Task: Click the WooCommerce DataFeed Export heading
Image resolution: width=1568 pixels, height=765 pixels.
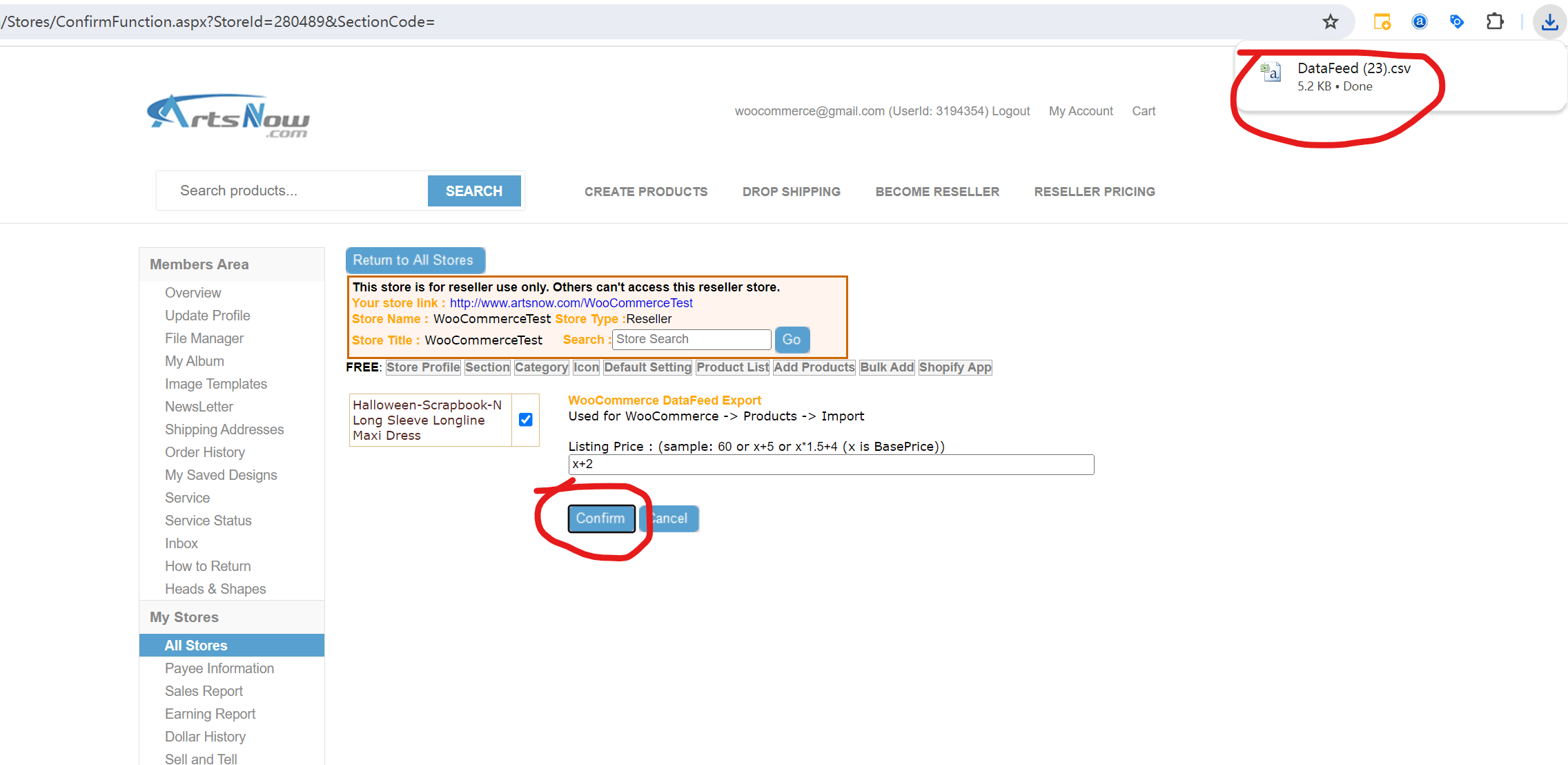Action: click(x=665, y=400)
